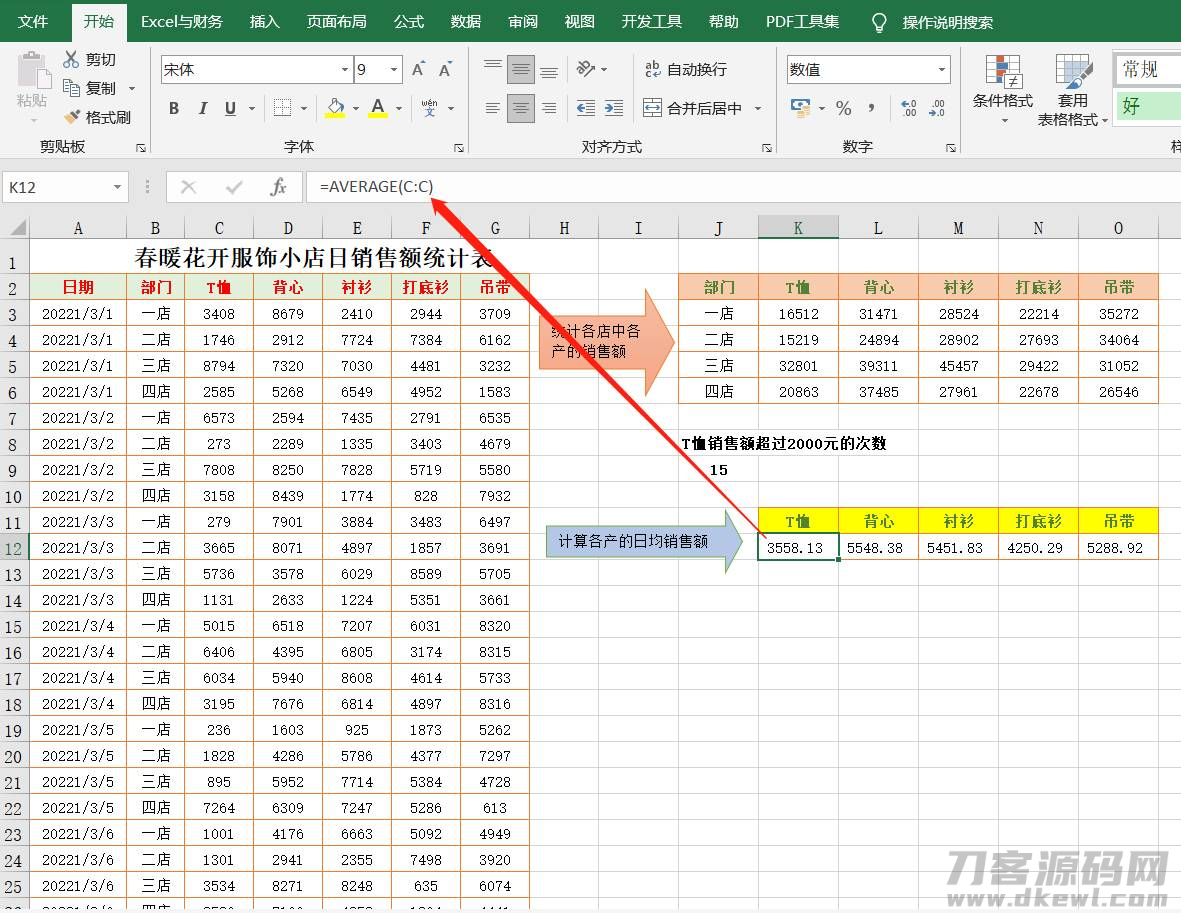Click the Paste (粘贴) clipboard icon
Image resolution: width=1181 pixels, height=913 pixels.
(32, 70)
